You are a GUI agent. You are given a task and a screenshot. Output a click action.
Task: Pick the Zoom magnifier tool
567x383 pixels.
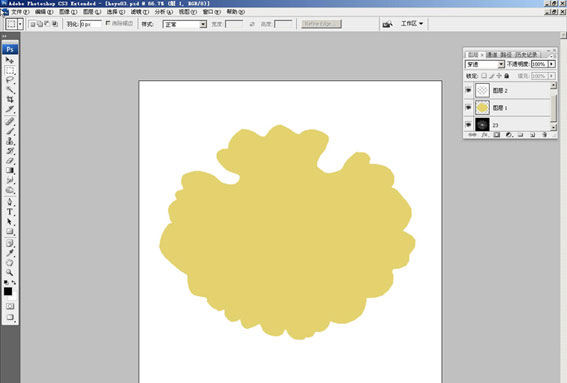10,272
